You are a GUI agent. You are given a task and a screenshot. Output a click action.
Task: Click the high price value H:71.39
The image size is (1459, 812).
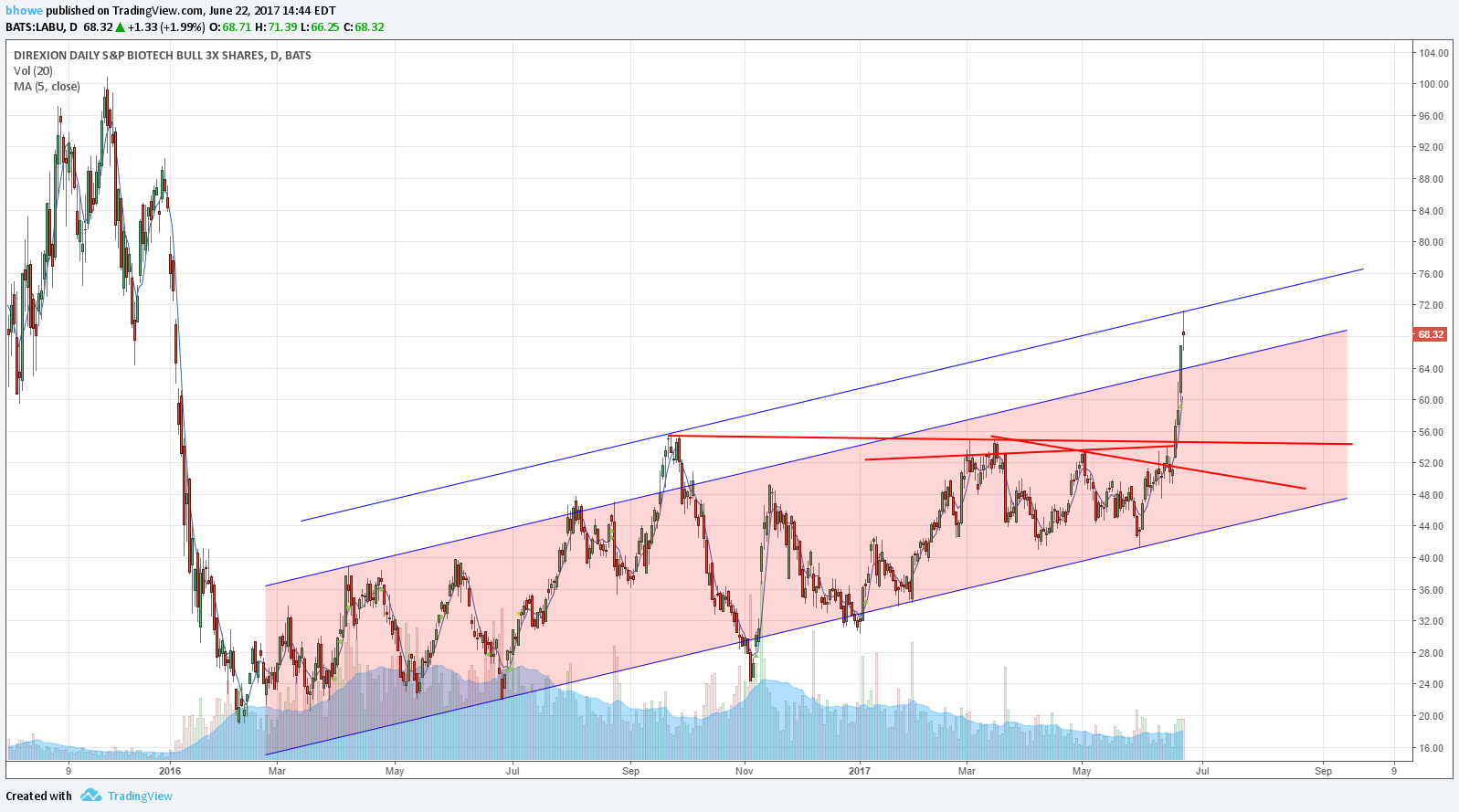tap(276, 26)
